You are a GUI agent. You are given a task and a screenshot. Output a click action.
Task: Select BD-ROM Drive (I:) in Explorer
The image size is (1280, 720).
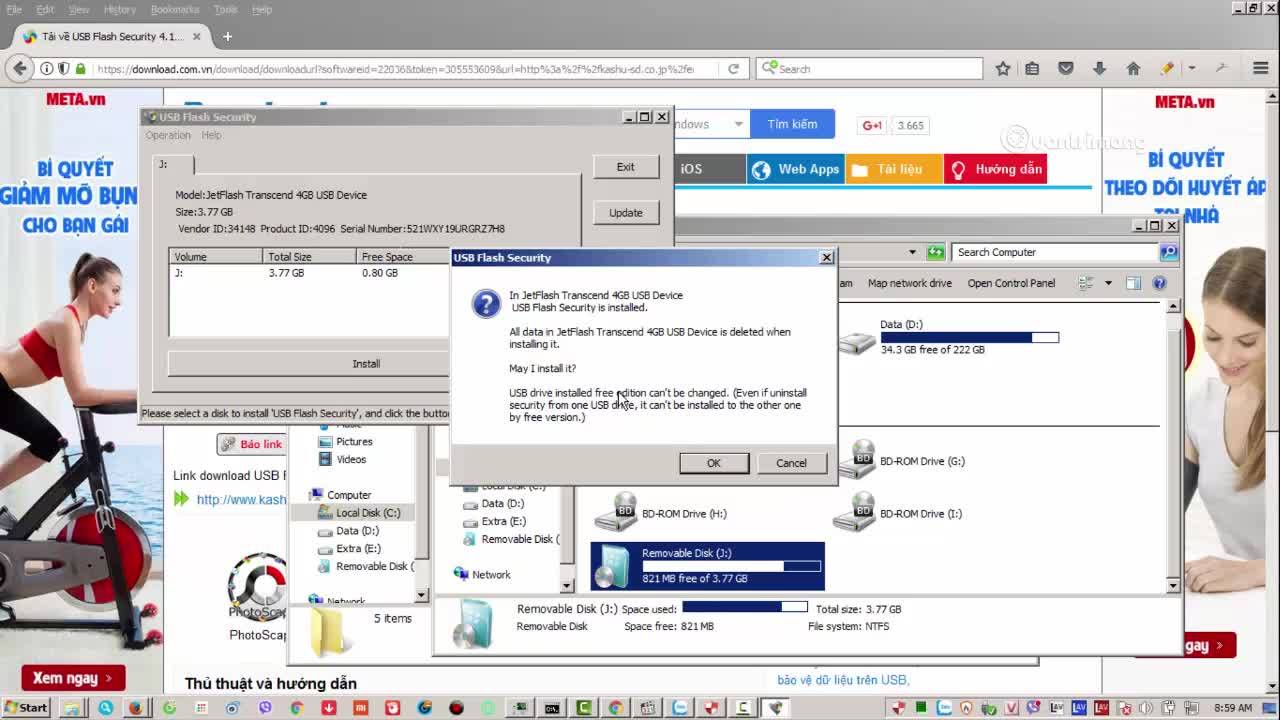coord(898,513)
